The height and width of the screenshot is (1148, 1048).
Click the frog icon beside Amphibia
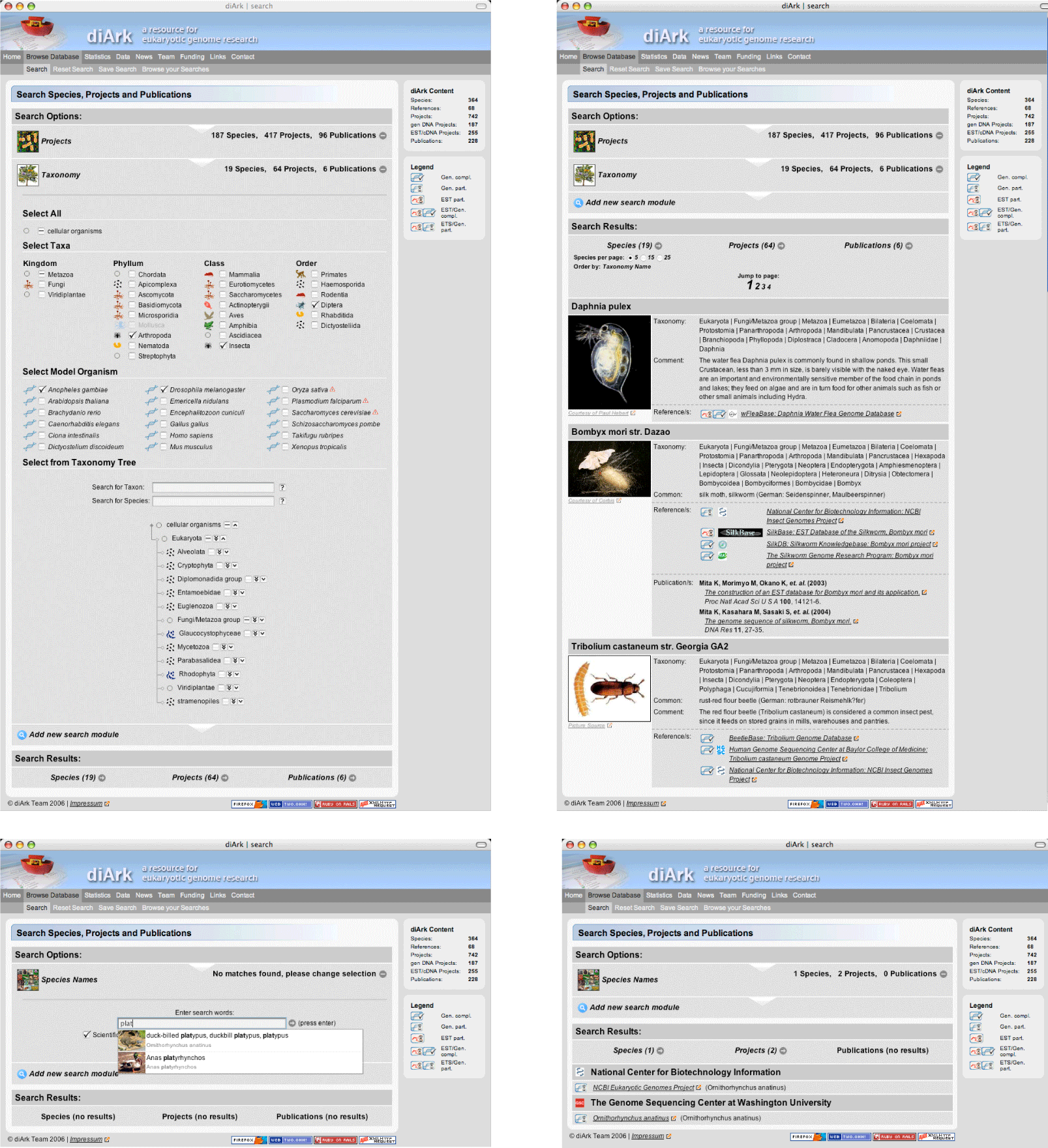(x=209, y=325)
